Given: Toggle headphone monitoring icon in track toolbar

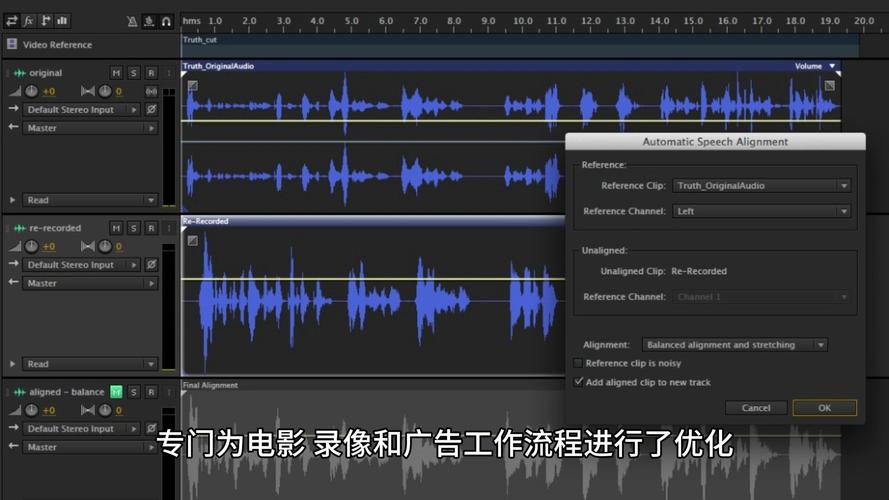Looking at the screenshot, I should tap(166, 21).
